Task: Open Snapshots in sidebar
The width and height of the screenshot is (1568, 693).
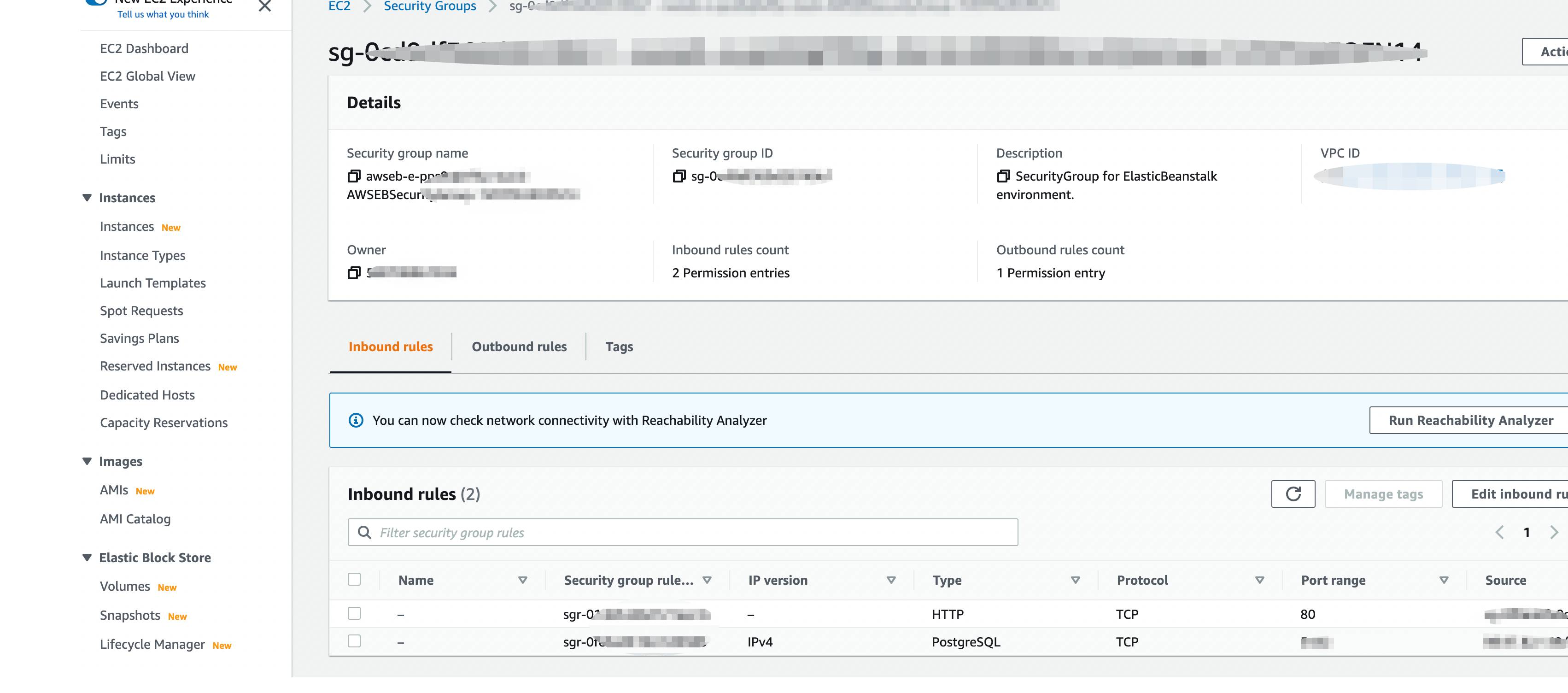Action: [130, 615]
